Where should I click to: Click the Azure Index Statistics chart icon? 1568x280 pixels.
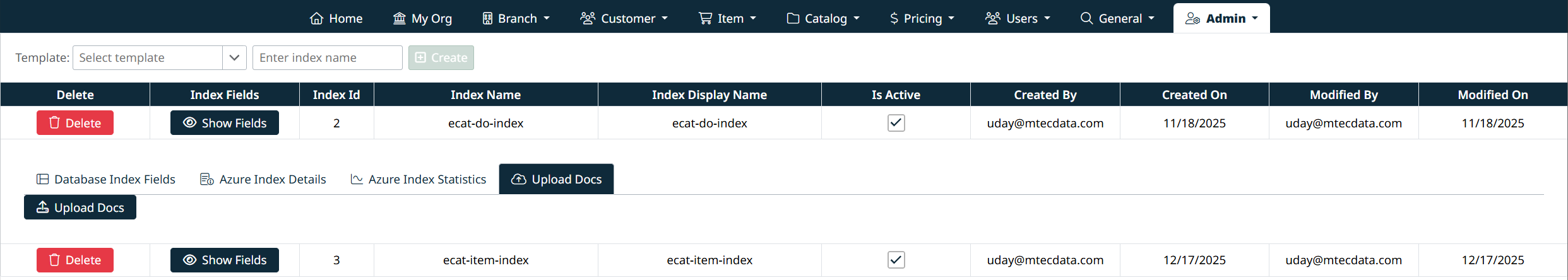(357, 180)
